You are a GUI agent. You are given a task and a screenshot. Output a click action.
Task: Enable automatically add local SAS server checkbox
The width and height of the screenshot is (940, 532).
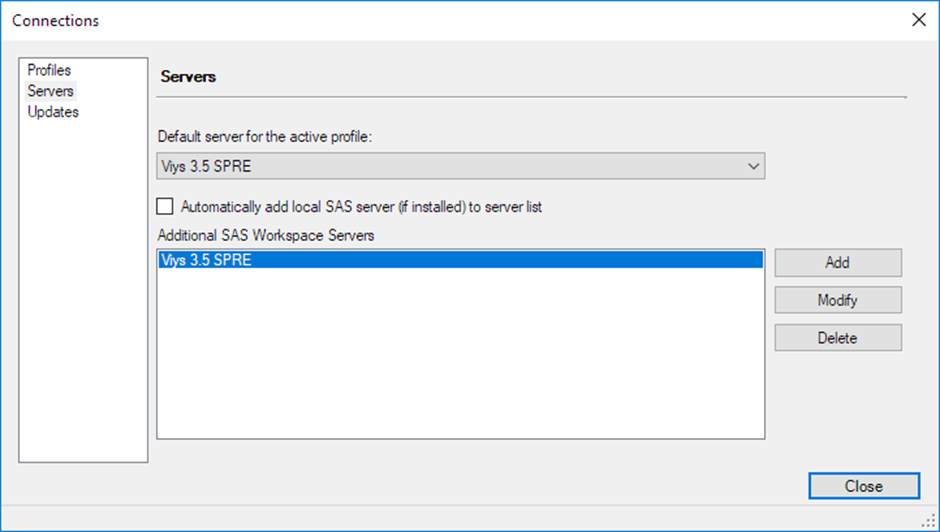coord(165,207)
